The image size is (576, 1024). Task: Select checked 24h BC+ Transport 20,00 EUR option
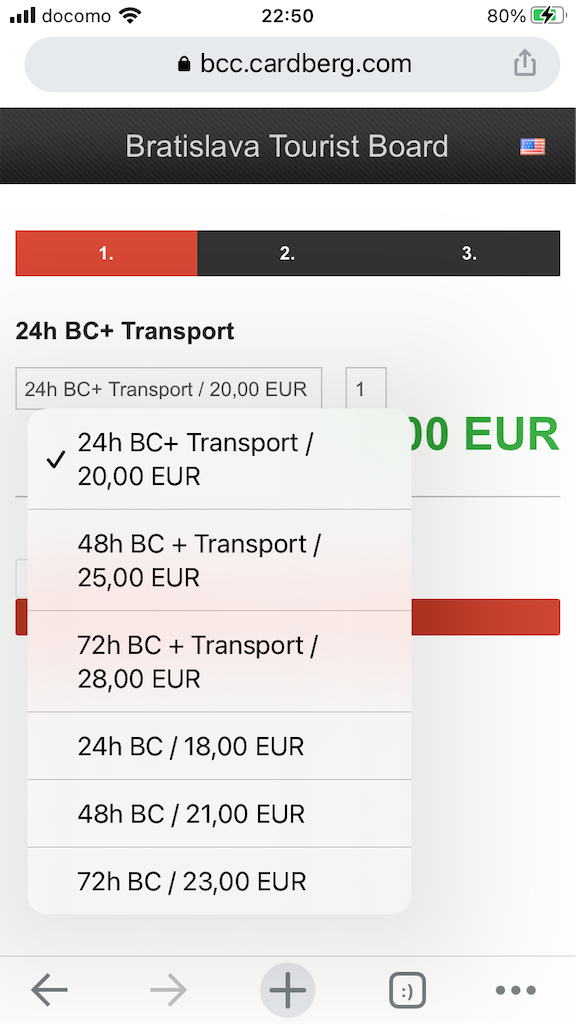point(219,460)
